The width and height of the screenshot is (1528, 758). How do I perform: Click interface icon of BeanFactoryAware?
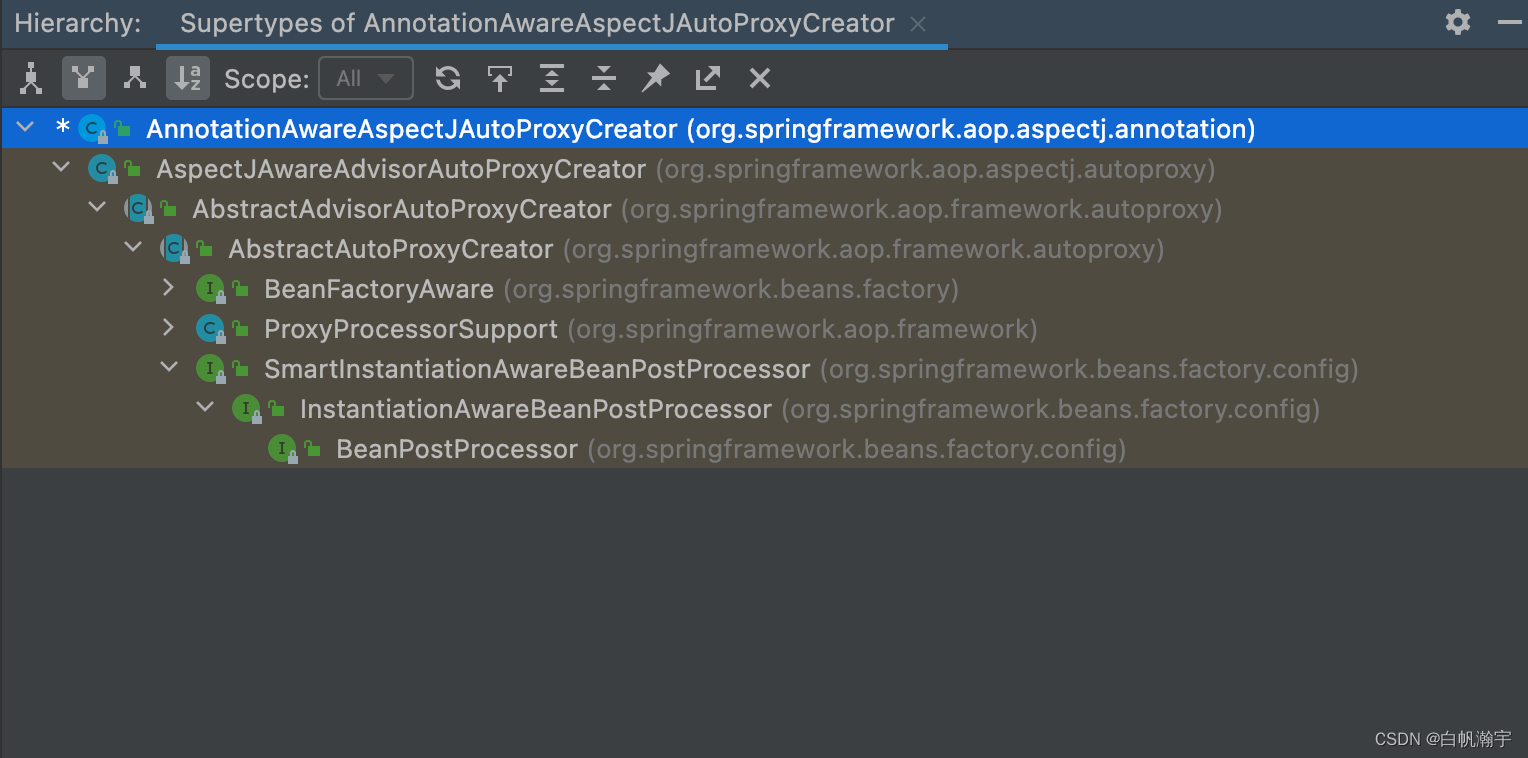tap(210, 289)
